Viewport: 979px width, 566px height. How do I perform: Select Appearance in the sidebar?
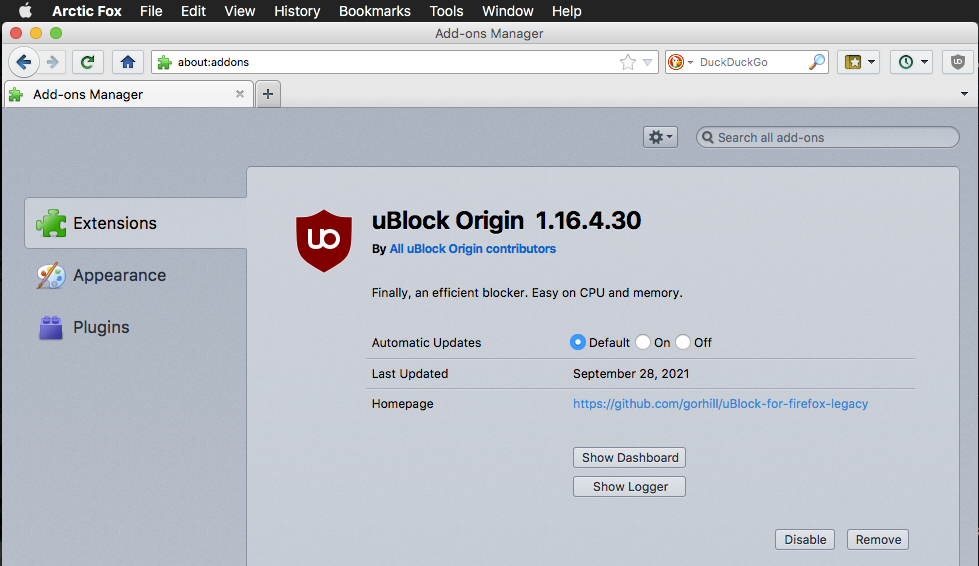click(x=135, y=275)
